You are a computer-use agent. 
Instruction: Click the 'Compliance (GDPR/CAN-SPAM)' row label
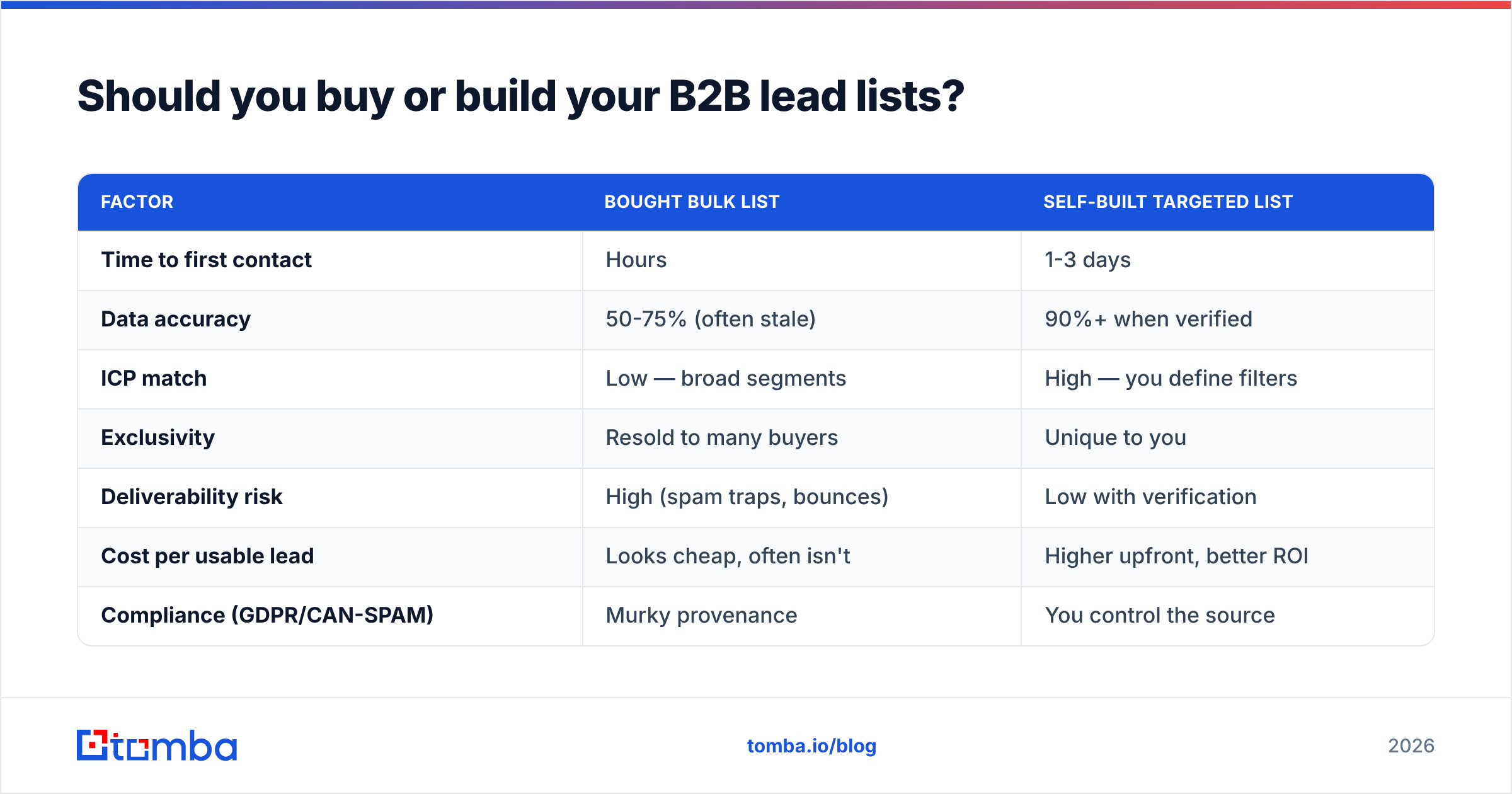[x=267, y=615]
